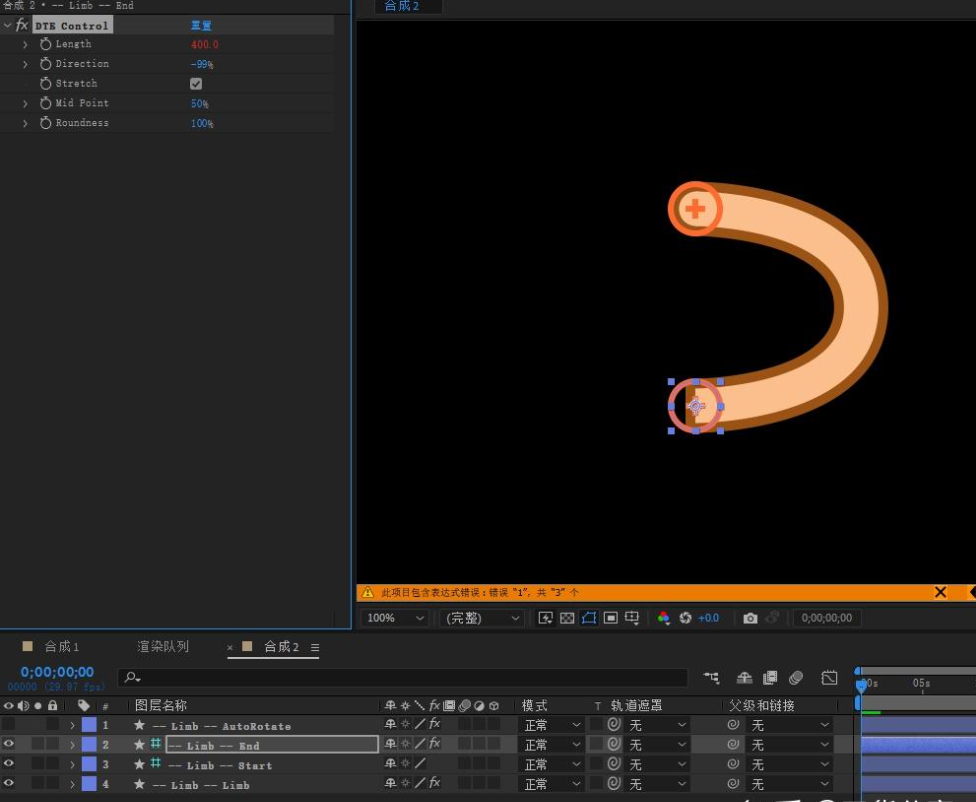This screenshot has width=976, height=802.
Task: Open the (完整) resolution dropdown
Action: click(483, 618)
